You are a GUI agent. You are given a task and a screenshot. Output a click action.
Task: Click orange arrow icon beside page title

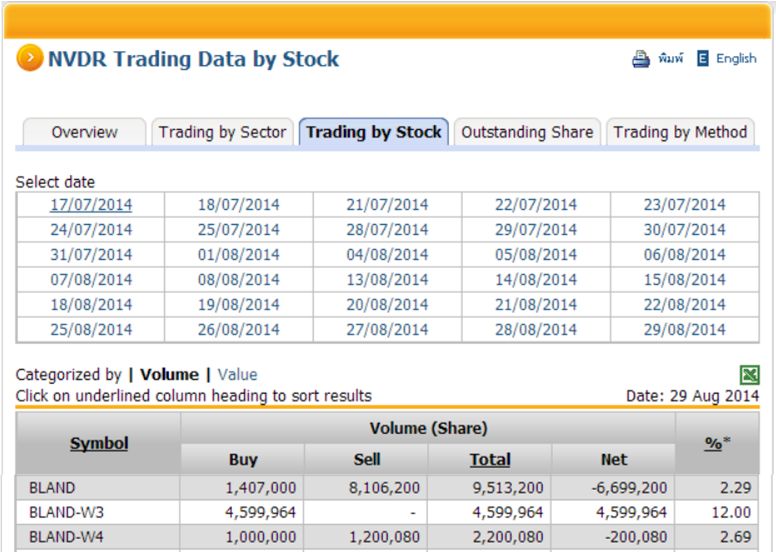[x=29, y=59]
